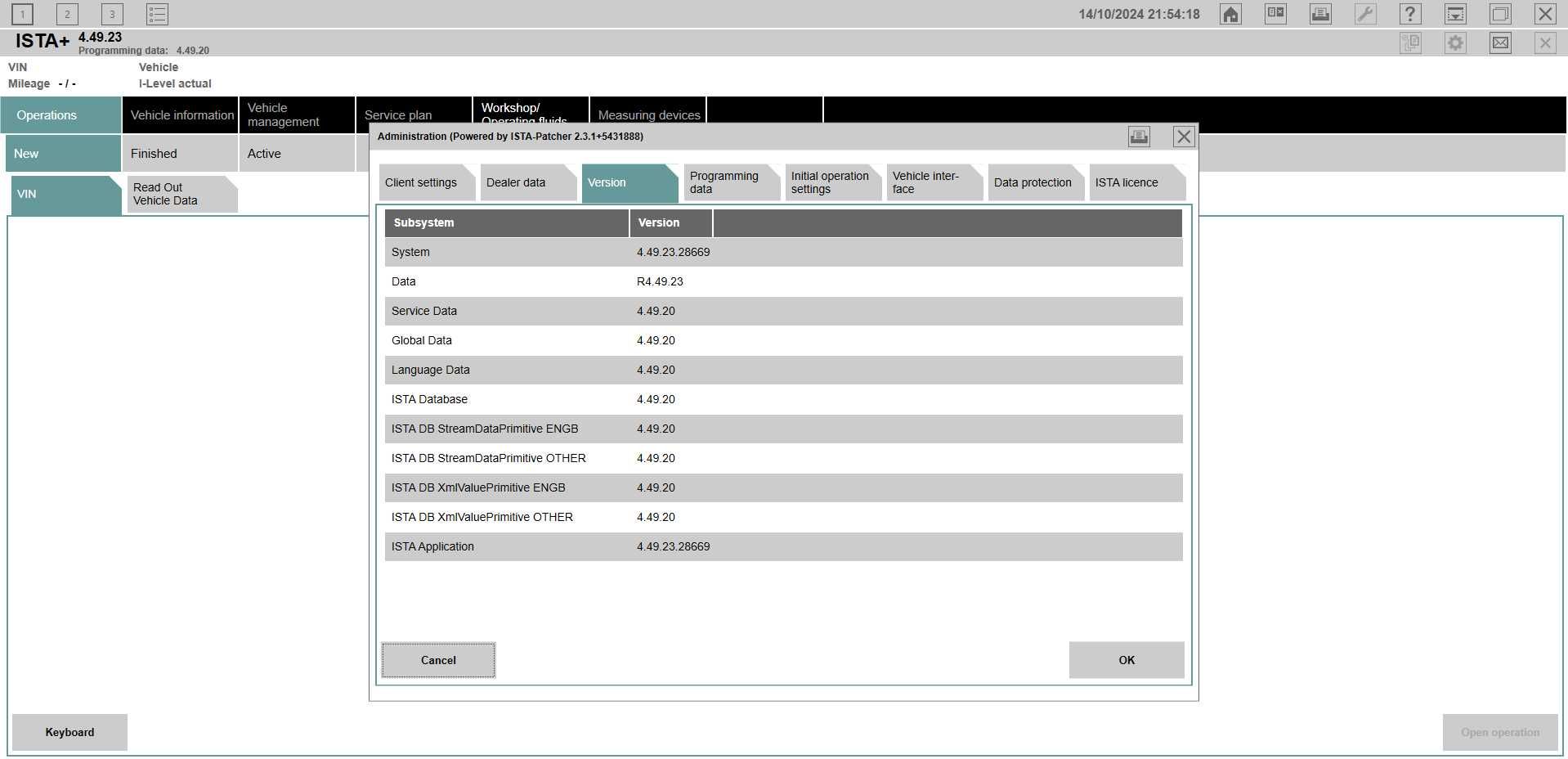
Task: Open the Programming data tab
Action: [x=731, y=182]
